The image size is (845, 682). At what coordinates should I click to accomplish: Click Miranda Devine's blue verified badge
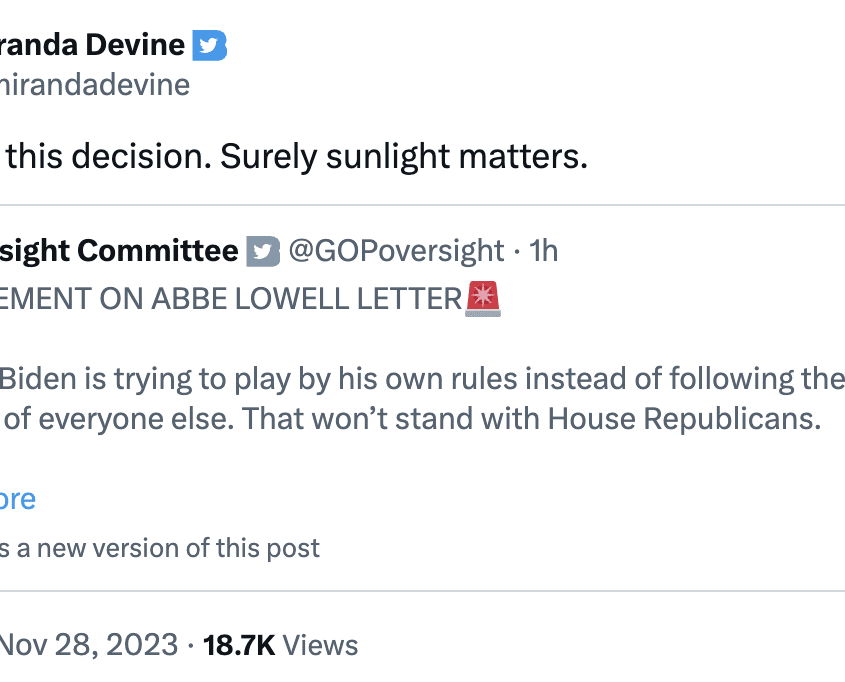210,45
